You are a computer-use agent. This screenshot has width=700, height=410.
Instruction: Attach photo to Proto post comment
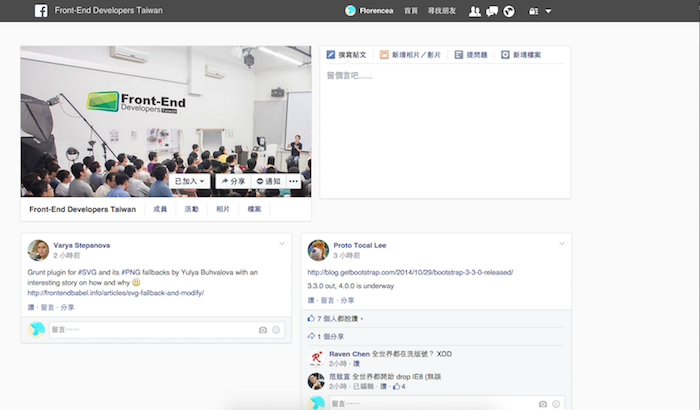coord(543,404)
